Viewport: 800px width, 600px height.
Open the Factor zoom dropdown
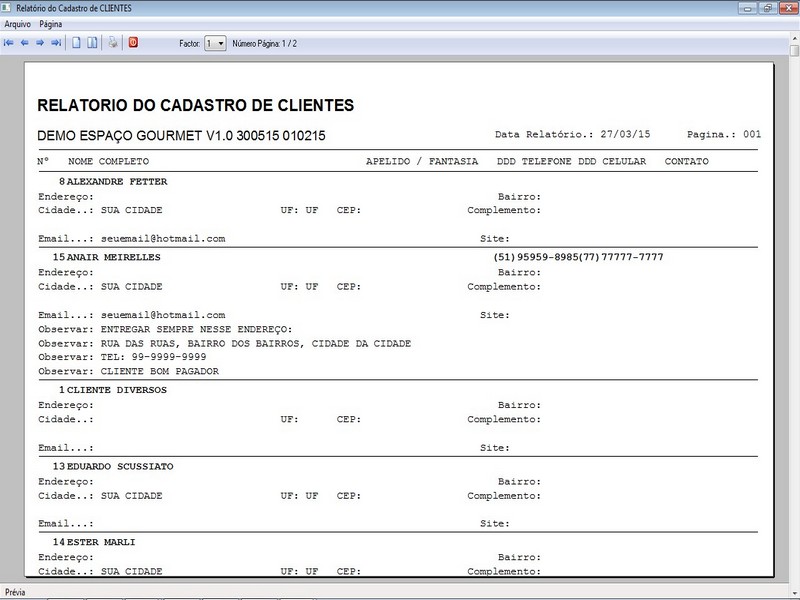[x=215, y=43]
